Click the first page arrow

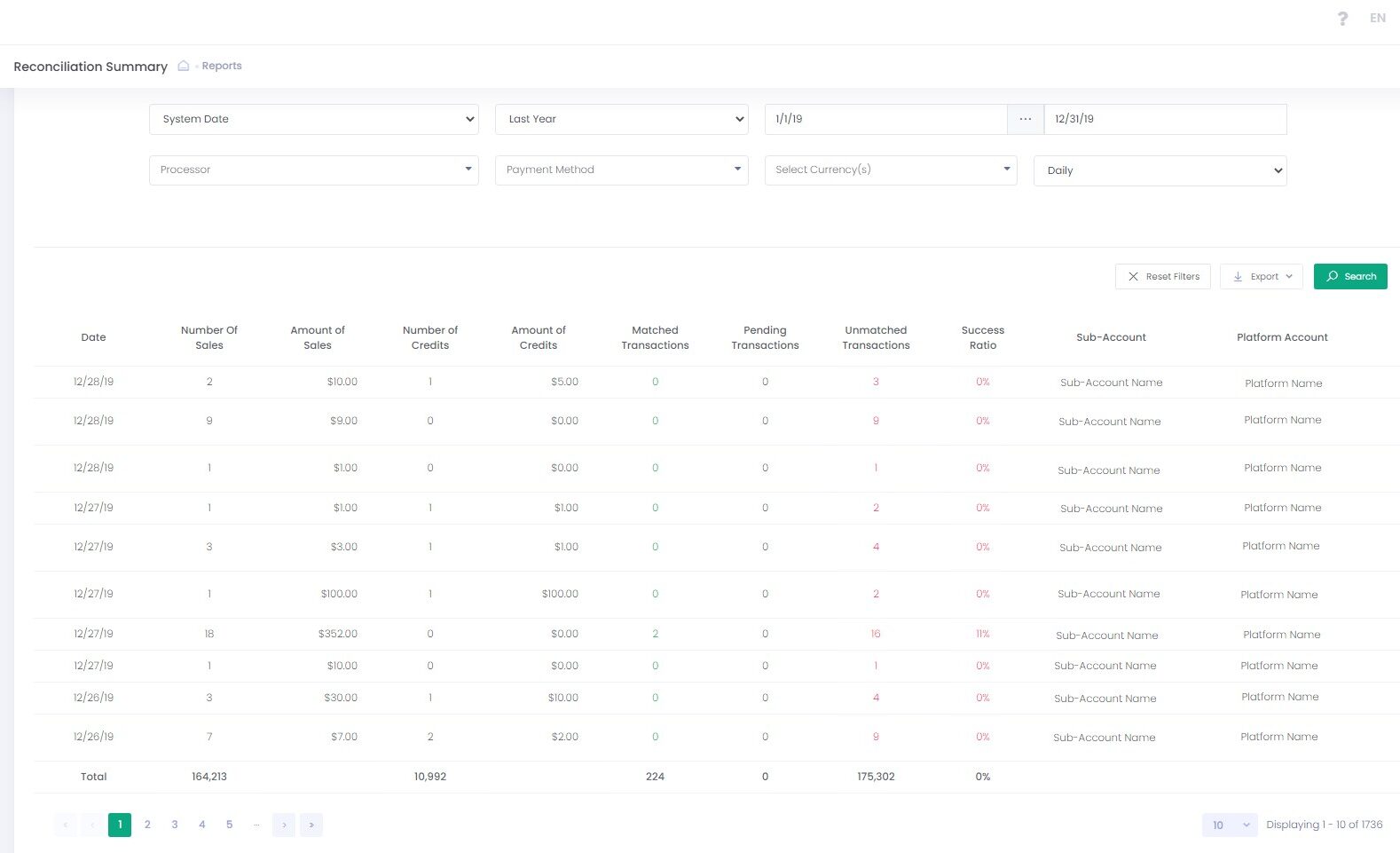(x=65, y=825)
